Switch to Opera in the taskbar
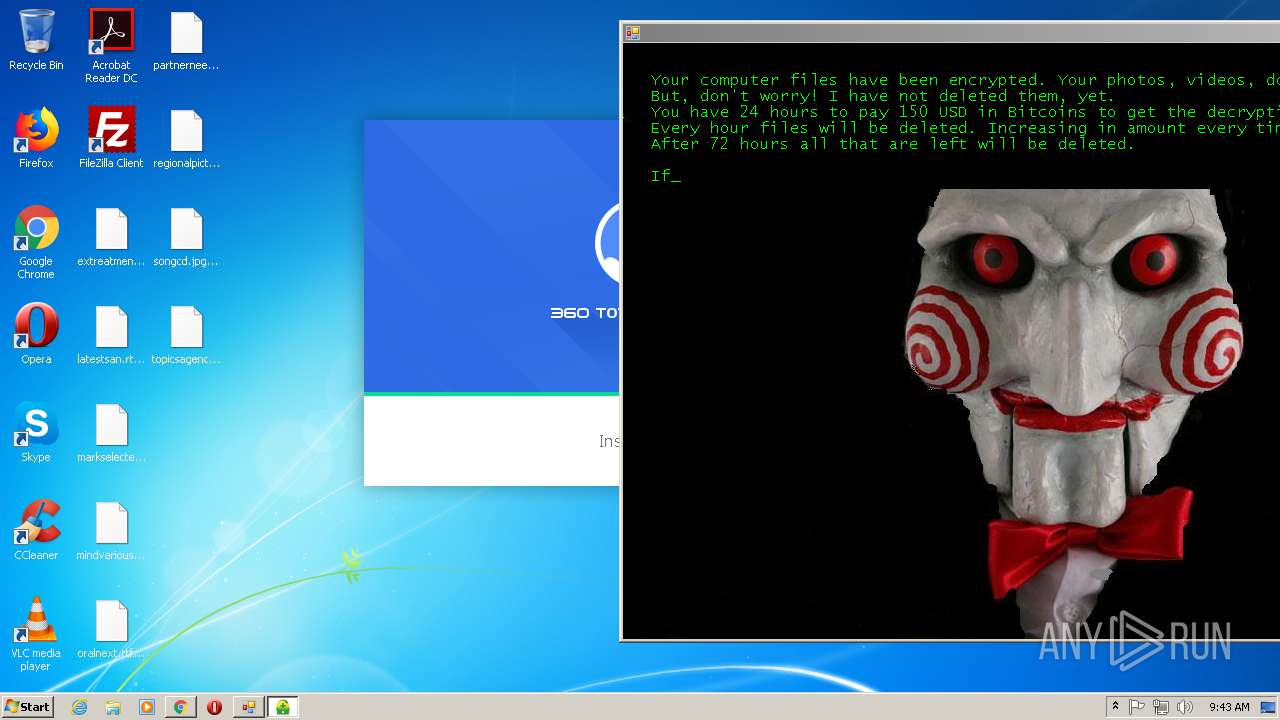 point(214,707)
